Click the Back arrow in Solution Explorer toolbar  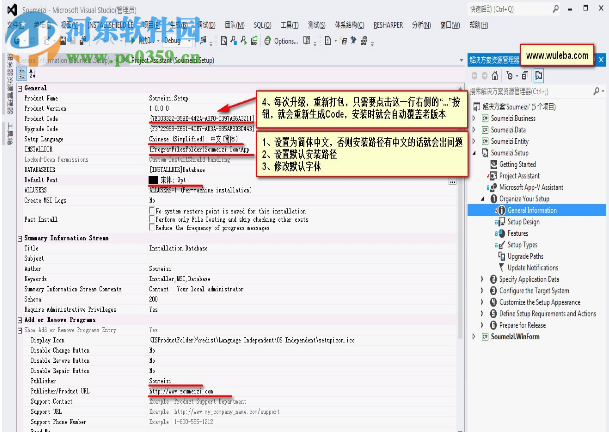point(474,76)
